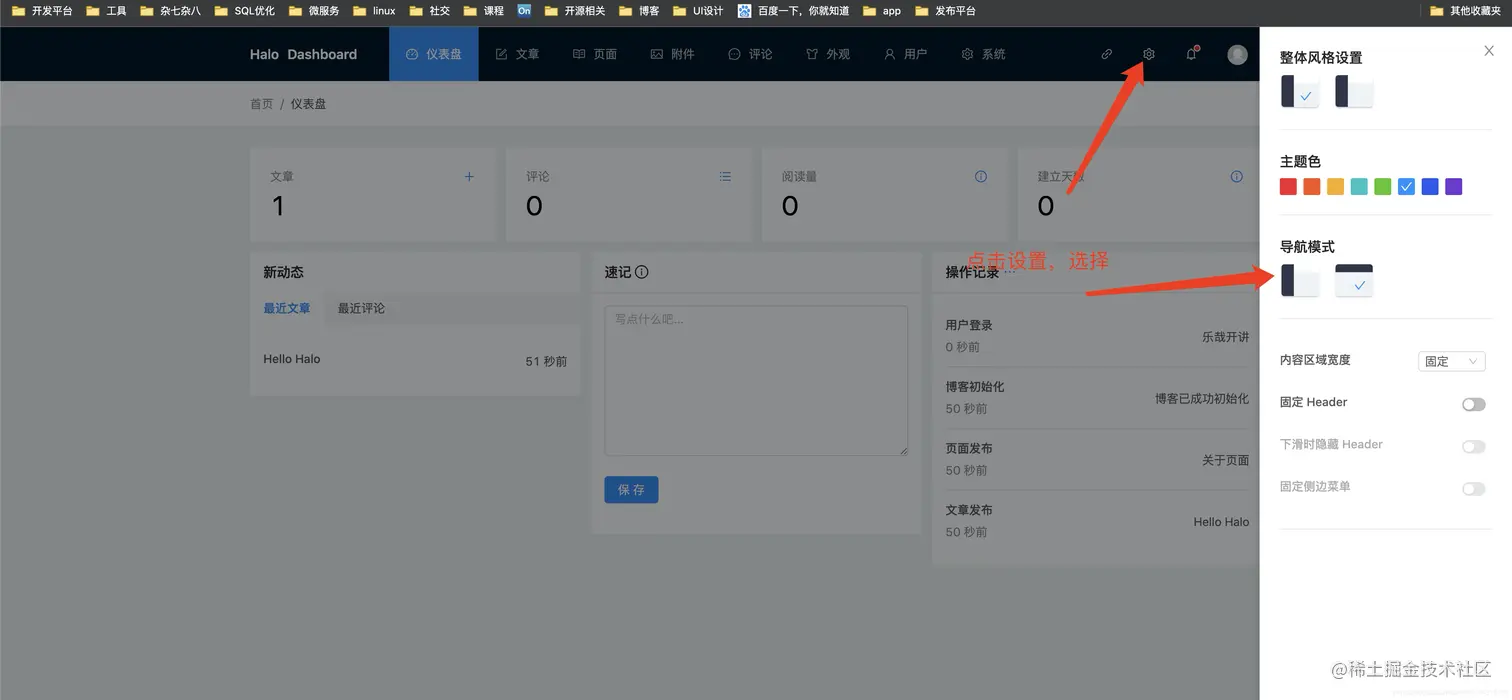The width and height of the screenshot is (1512, 700).
Task: Open UI设计 bookmark folder
Action: point(697,11)
